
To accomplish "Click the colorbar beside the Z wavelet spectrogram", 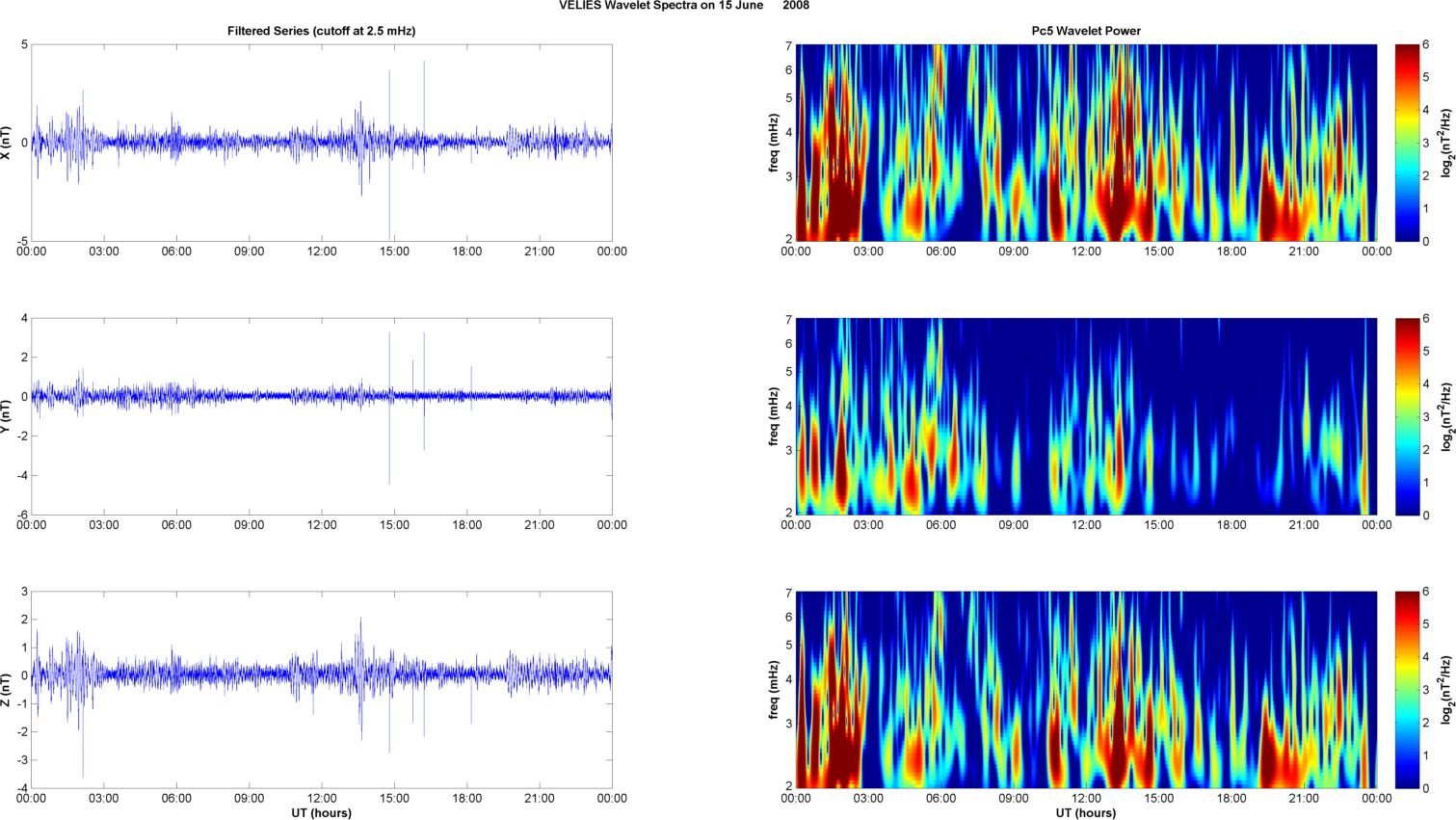I will pos(1408,690).
